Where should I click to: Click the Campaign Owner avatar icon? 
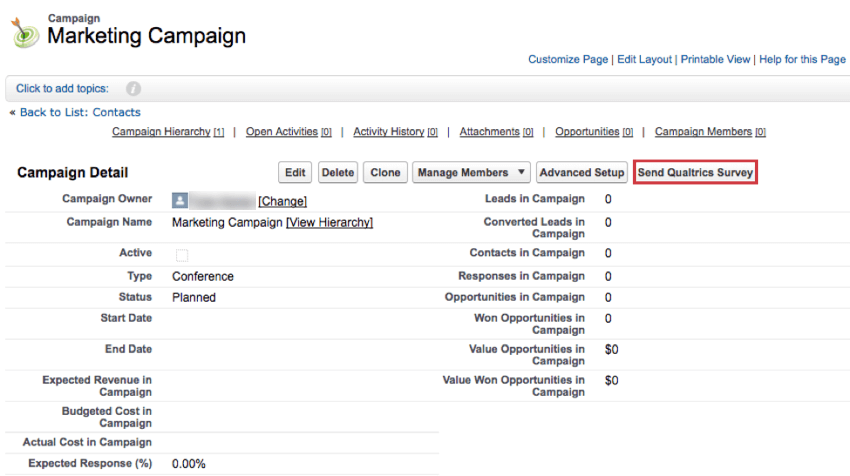click(x=180, y=200)
